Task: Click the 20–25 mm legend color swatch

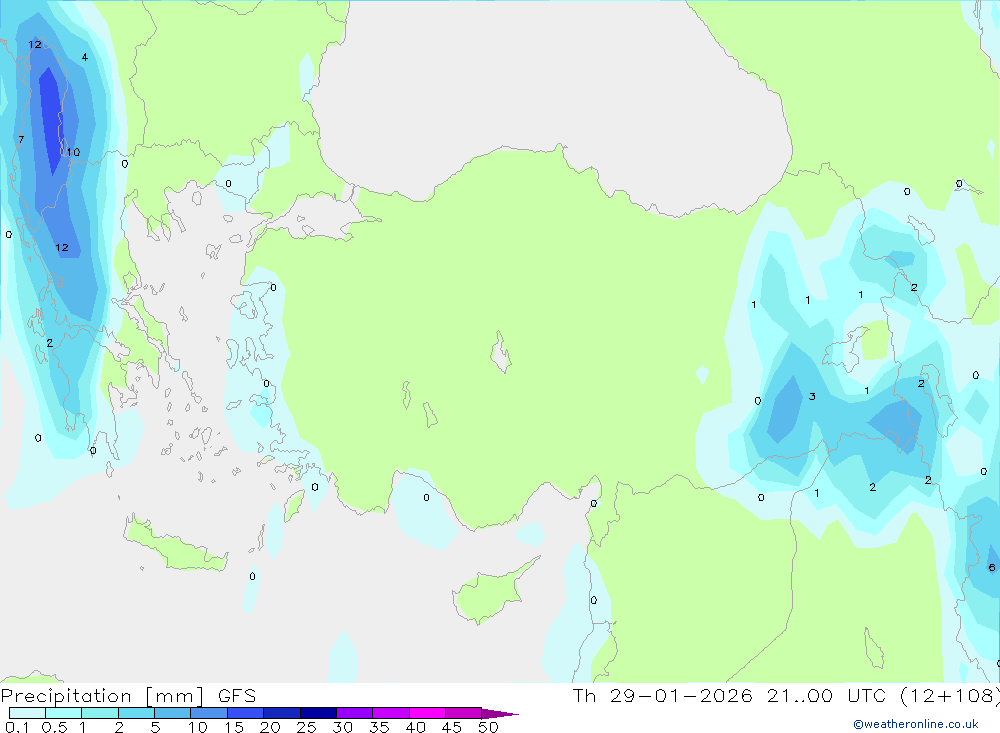Action: coord(281,713)
